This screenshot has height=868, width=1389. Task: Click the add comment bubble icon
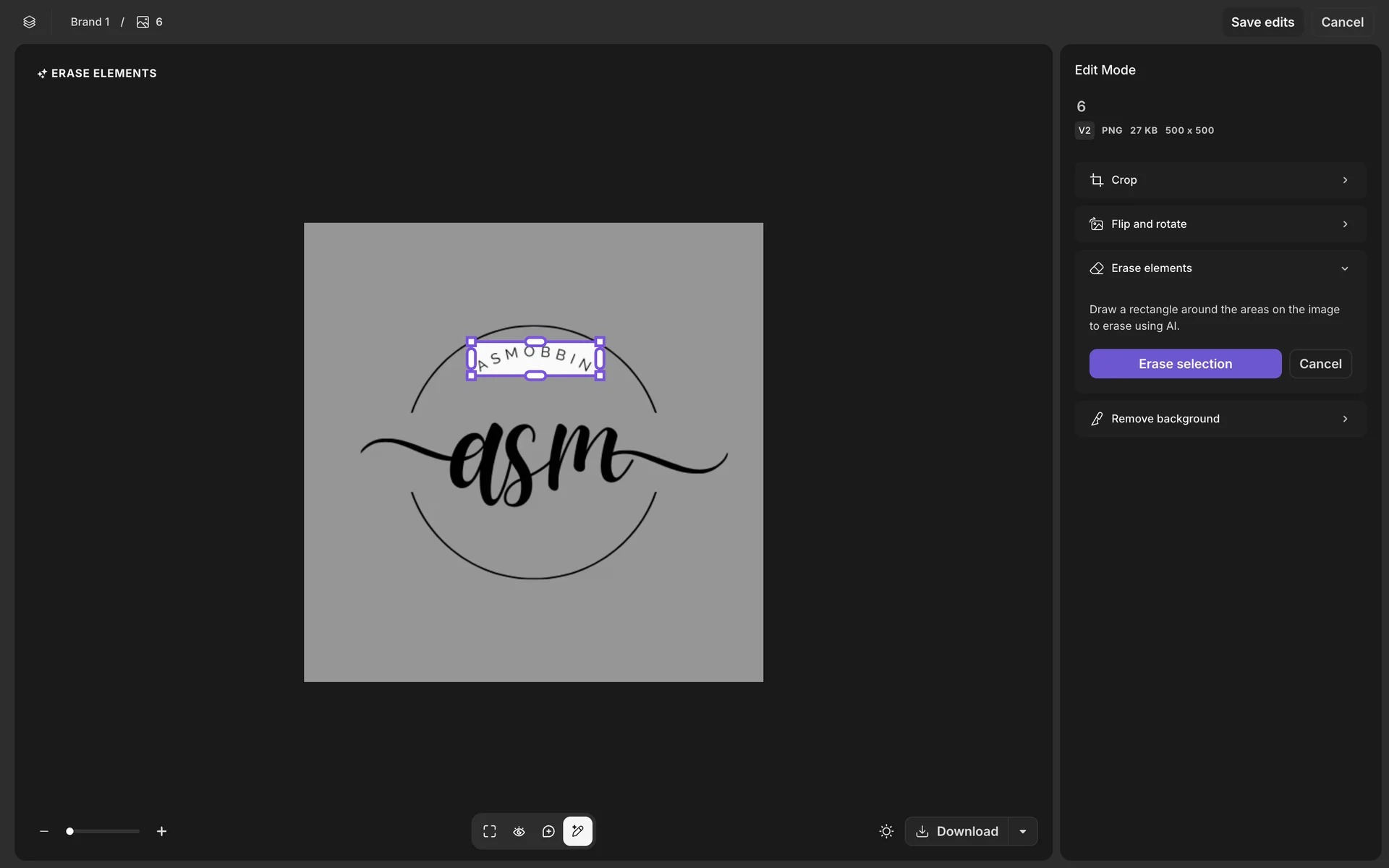coord(548,831)
